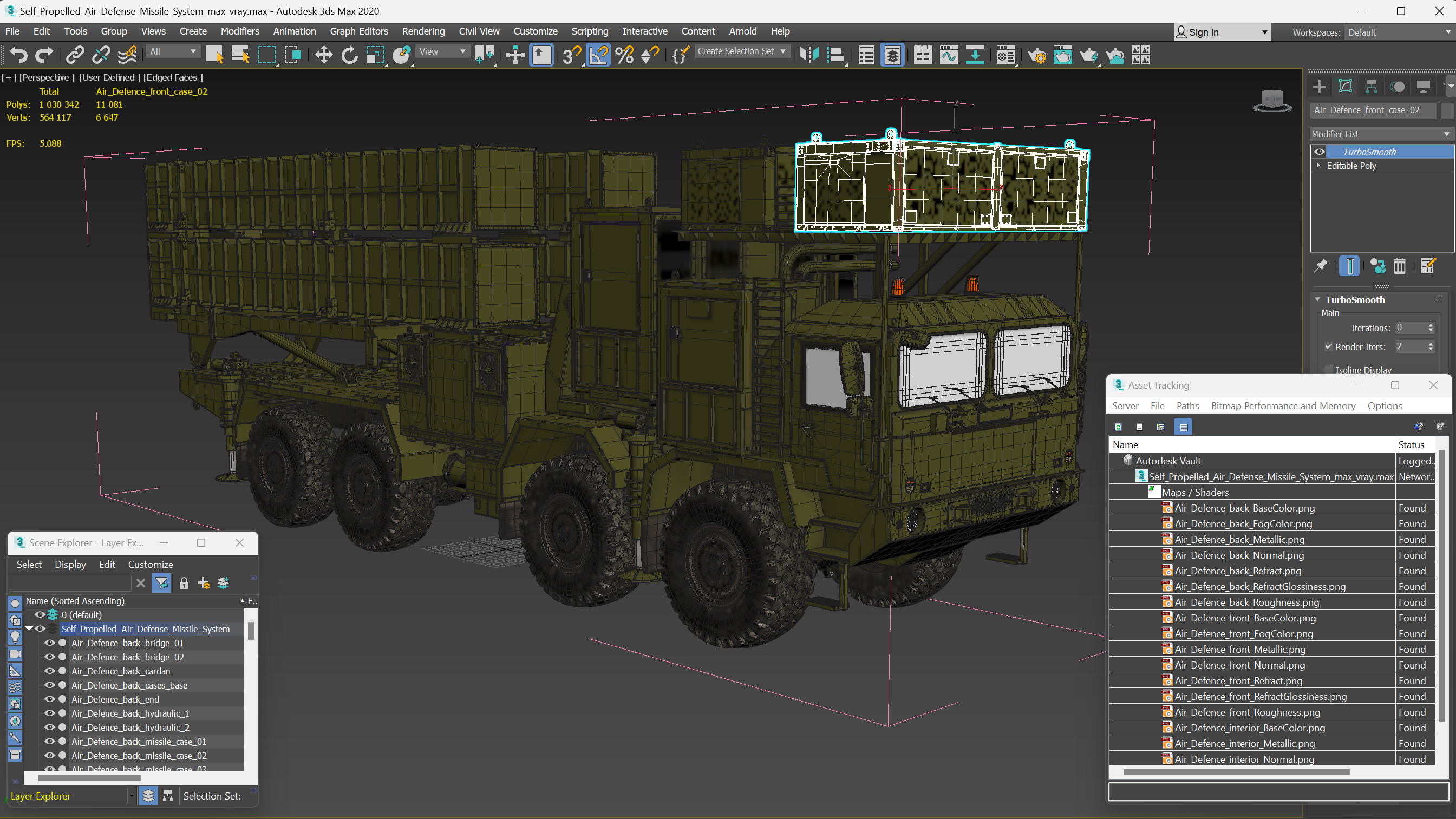Click the Undo arrow icon
This screenshot has height=819, width=1456.
click(18, 55)
